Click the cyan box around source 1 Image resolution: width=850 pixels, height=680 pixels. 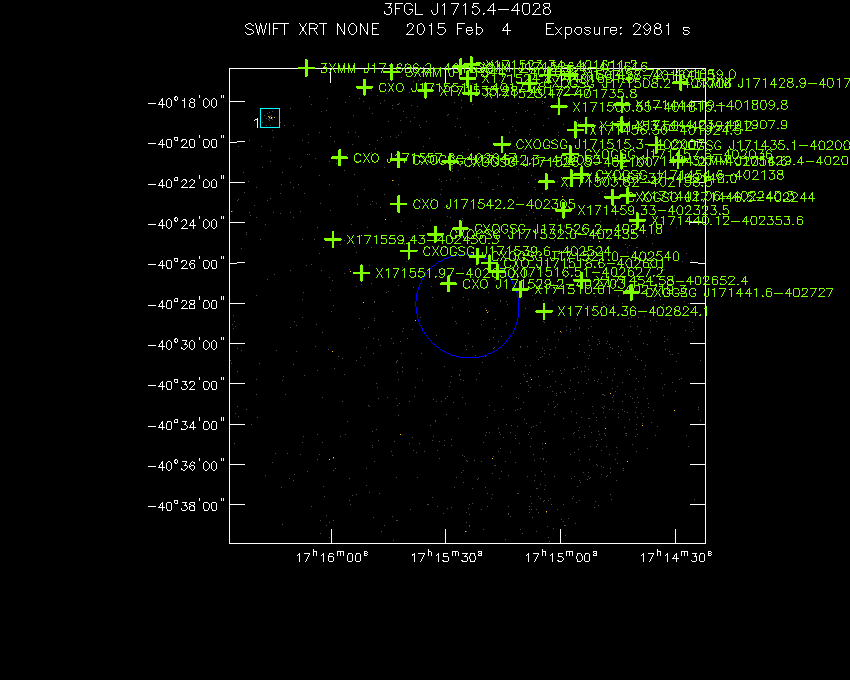270,118
